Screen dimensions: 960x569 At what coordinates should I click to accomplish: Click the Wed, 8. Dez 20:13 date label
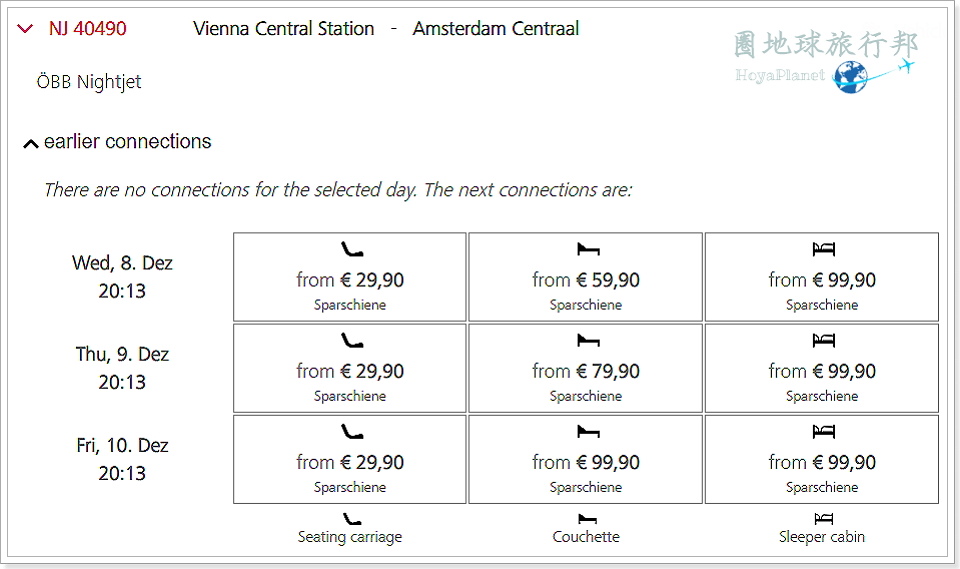[122, 276]
